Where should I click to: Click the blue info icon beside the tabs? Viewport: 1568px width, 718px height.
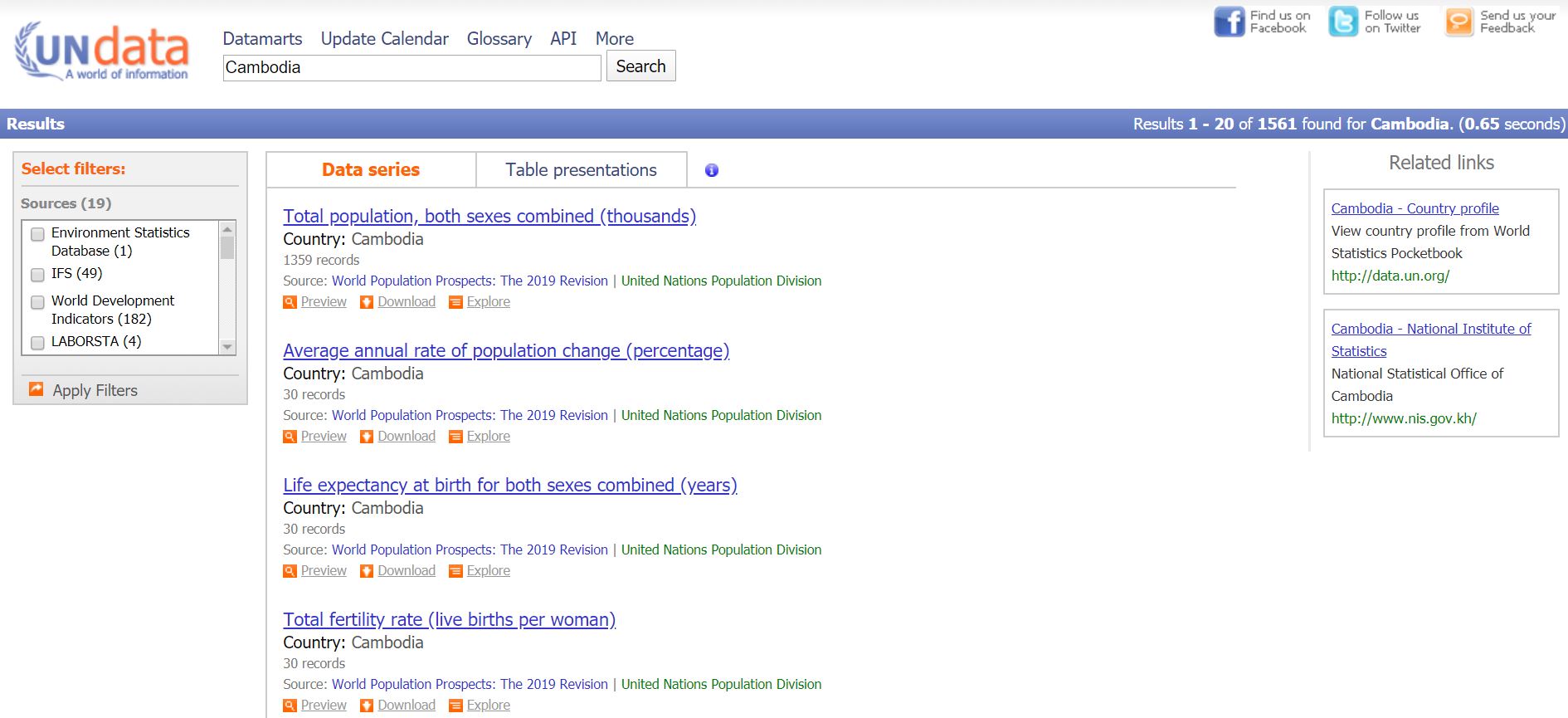pyautogui.click(x=711, y=170)
